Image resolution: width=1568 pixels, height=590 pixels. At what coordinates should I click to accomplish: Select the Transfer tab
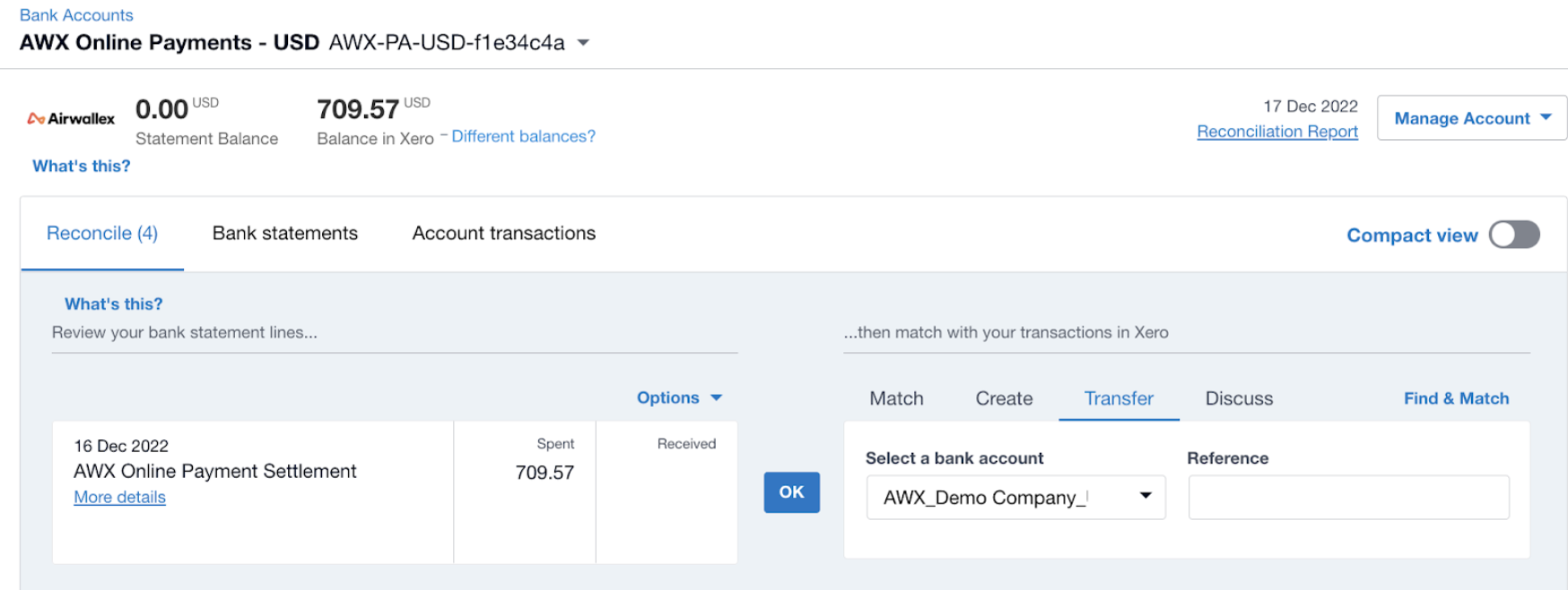click(x=1119, y=399)
